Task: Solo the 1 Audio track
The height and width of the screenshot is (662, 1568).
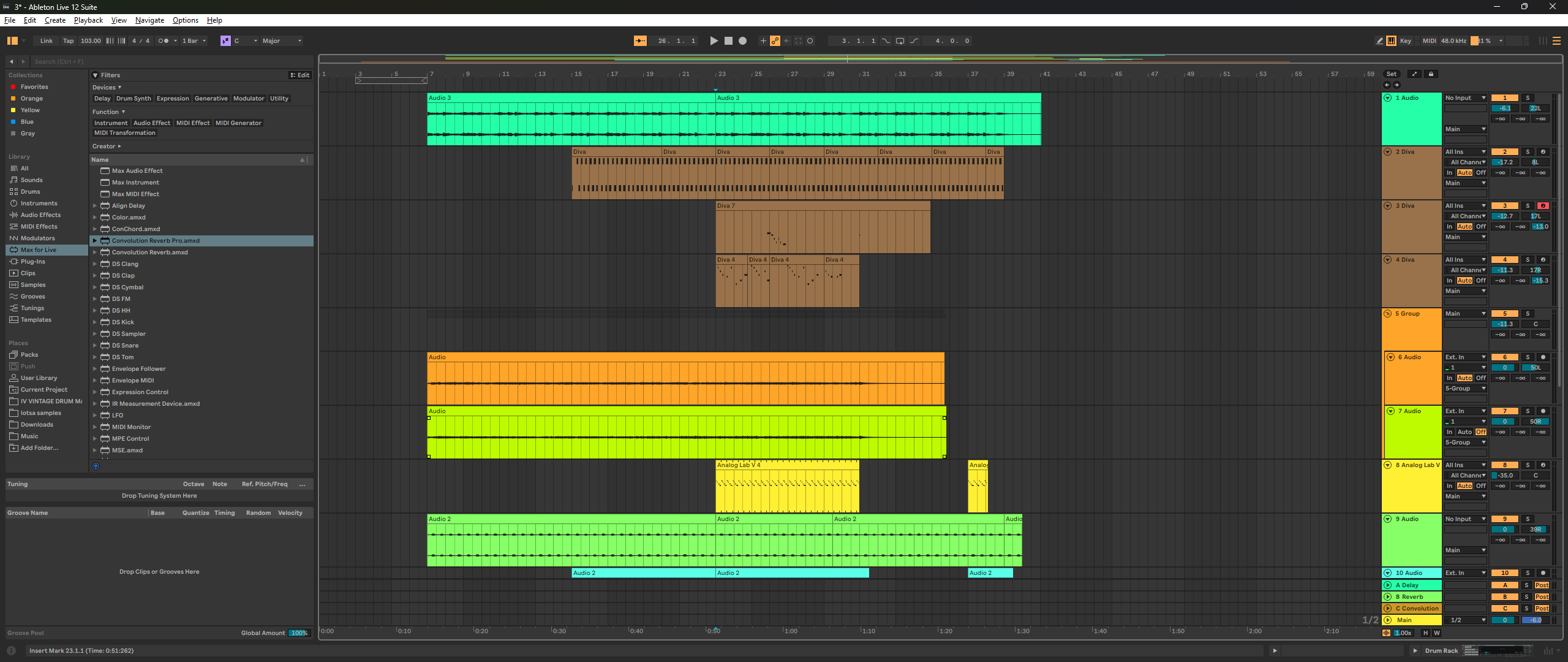Action: point(1528,98)
